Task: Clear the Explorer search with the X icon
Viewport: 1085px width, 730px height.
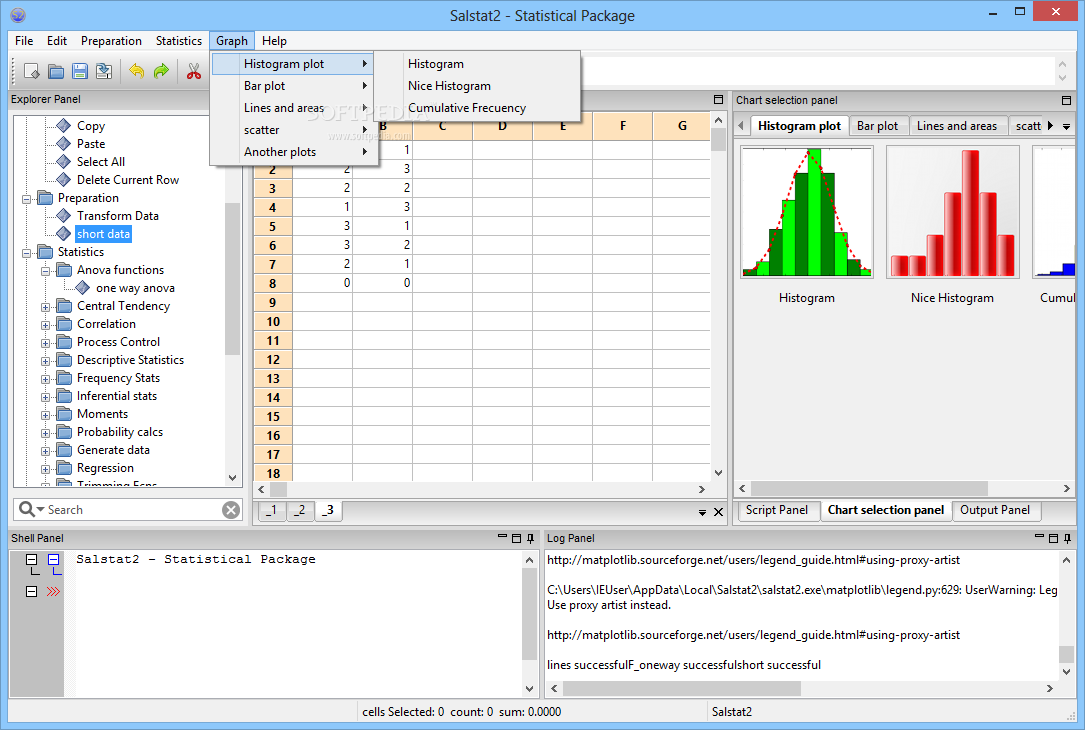Action: click(231, 510)
